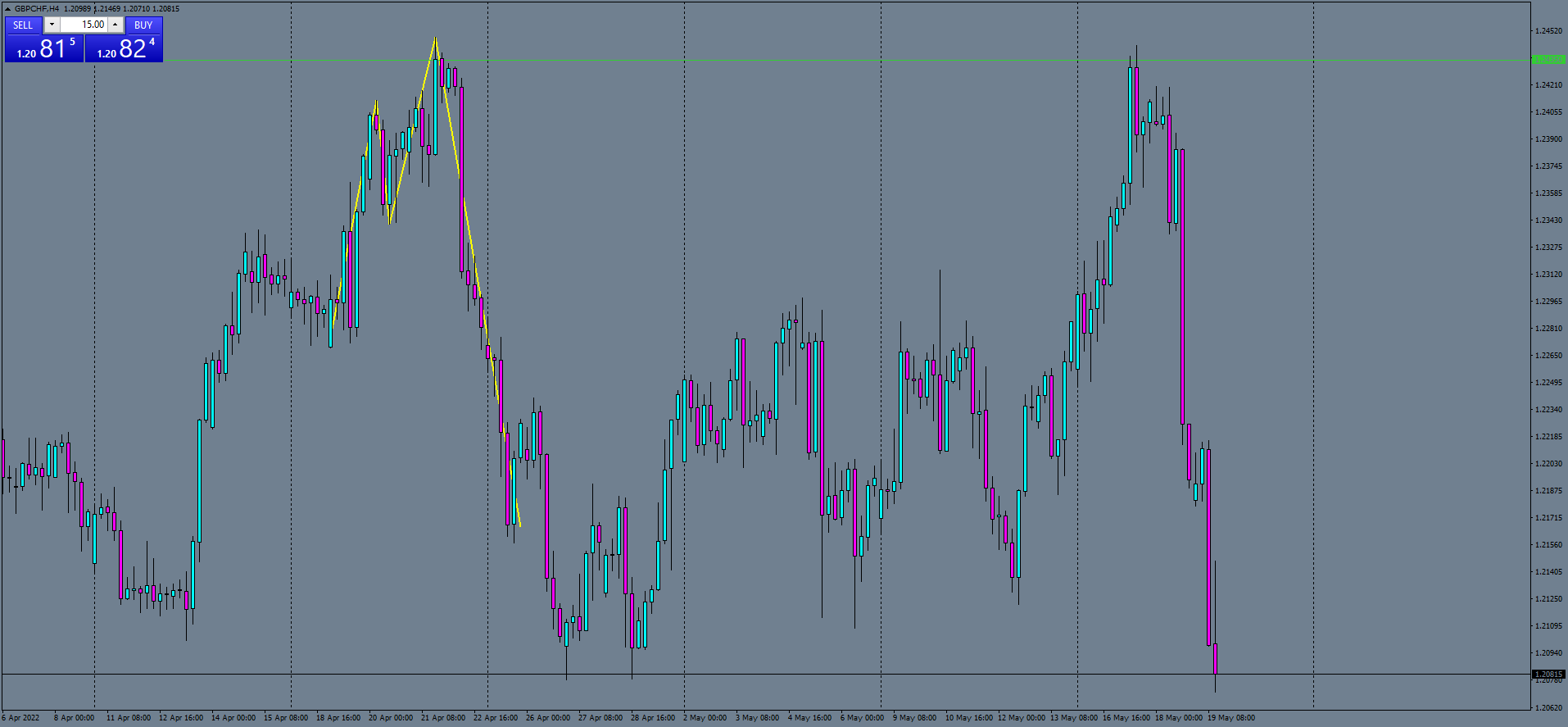
Task: Click the green price level label on price axis
Action: tap(1548, 60)
